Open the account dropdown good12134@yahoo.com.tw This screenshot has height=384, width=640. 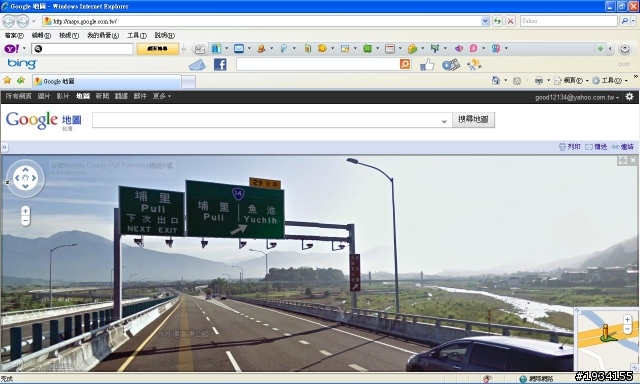click(577, 97)
